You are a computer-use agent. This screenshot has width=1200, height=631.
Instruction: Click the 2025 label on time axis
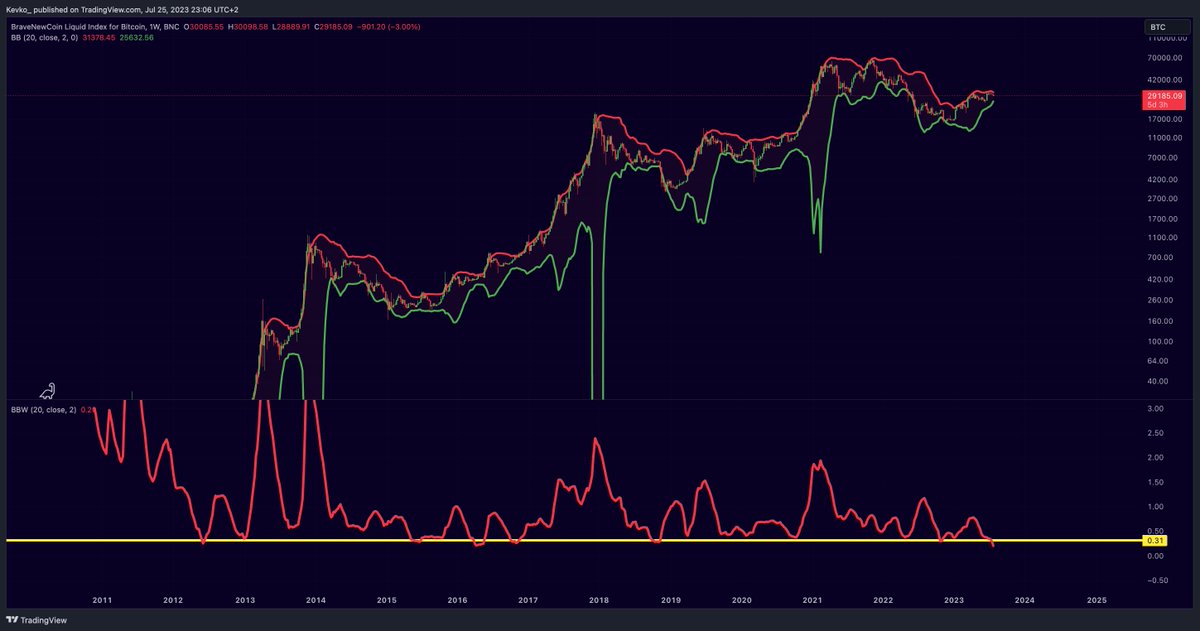pos(1097,600)
